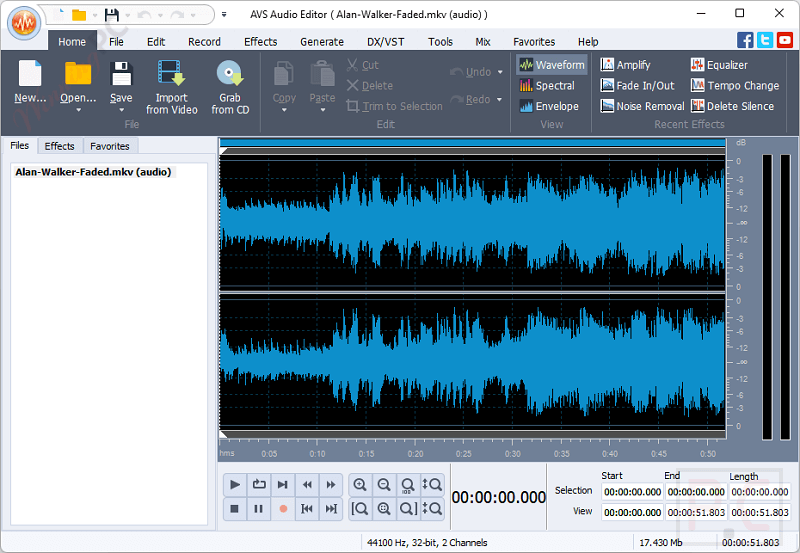This screenshot has width=800, height=553.
Task: Click the Grab from CD icon
Action: click(x=230, y=75)
